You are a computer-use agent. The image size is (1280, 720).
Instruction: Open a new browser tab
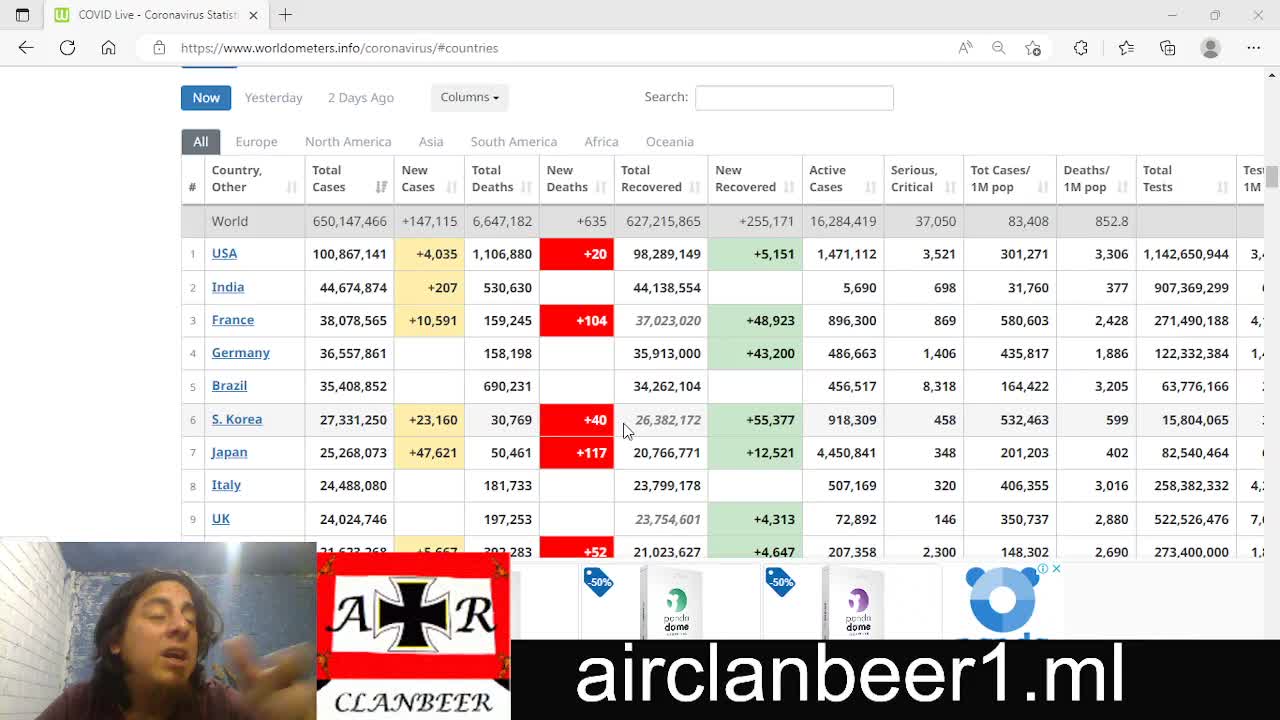[x=285, y=15]
